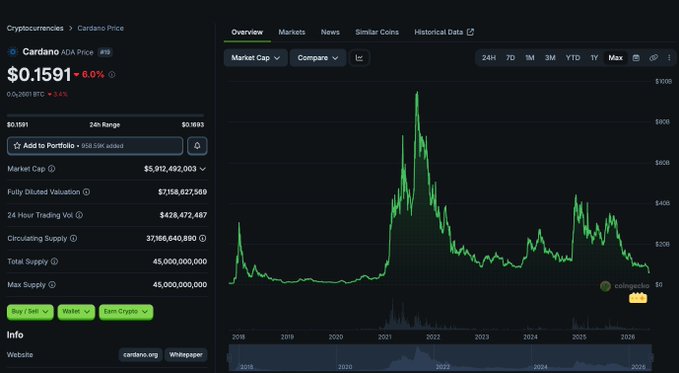Image resolution: width=679 pixels, height=373 pixels.
Task: Select the 1Y time range
Action: (594, 58)
